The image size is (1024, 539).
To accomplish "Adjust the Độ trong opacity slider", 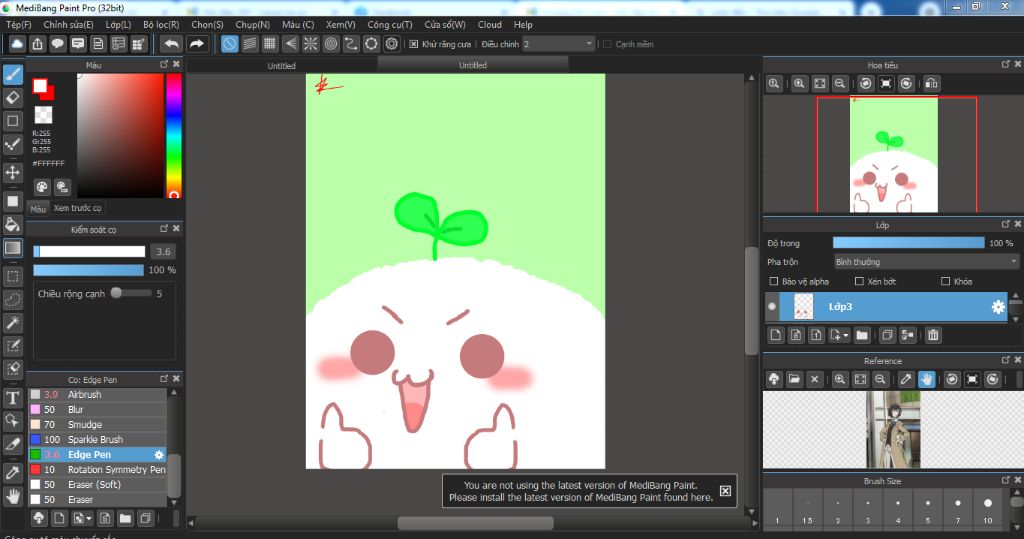I will (x=908, y=243).
